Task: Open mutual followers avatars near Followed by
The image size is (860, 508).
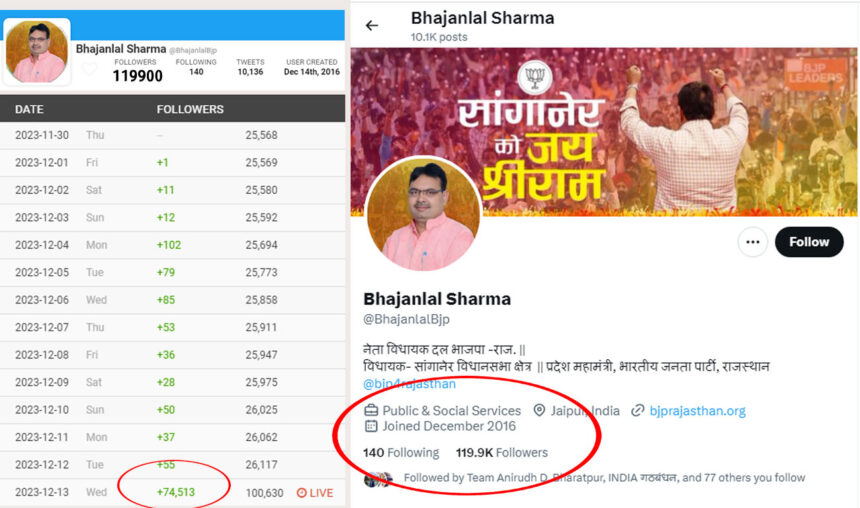Action: pos(378,479)
